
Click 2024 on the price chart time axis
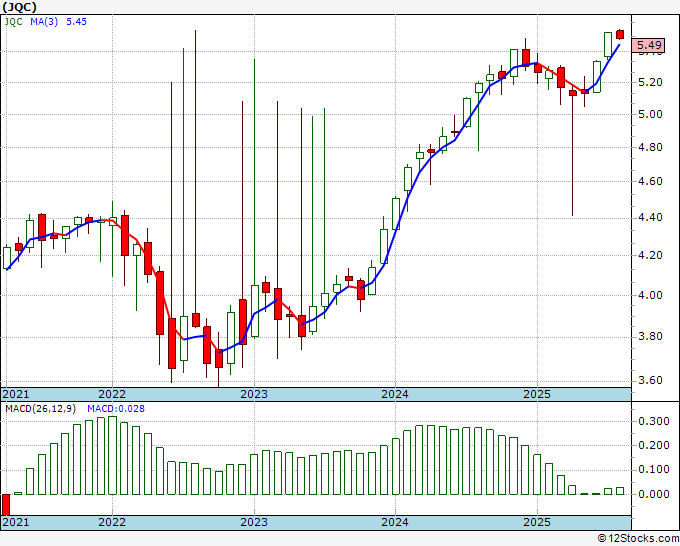395,394
